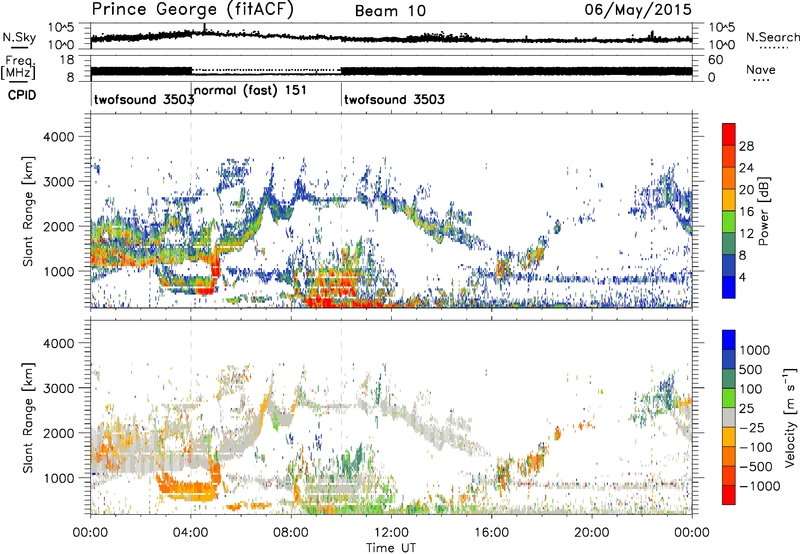Select the "20:00" time tick label
This screenshot has width=800, height=554.
pyautogui.click(x=592, y=533)
